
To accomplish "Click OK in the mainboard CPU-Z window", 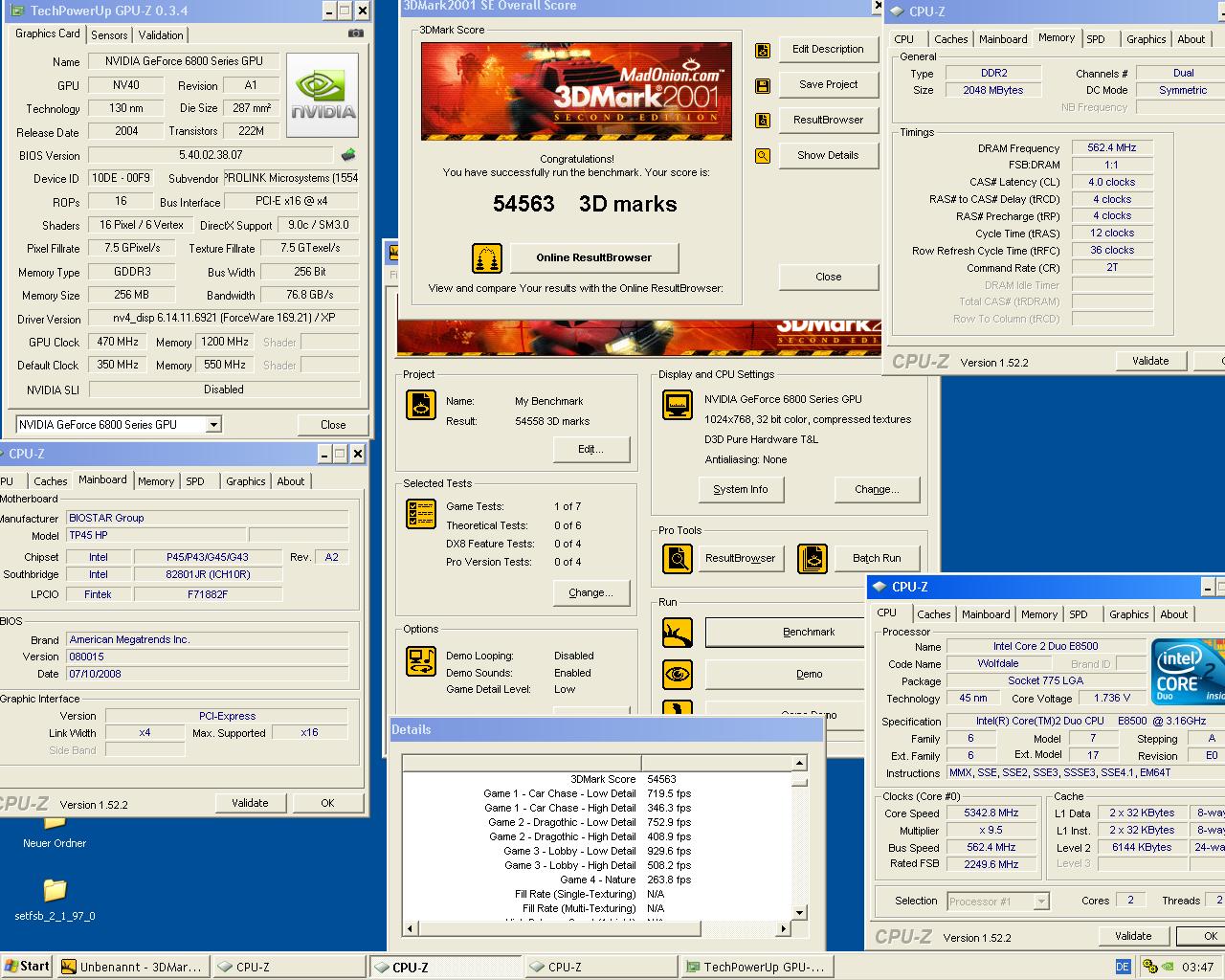I will point(327,803).
